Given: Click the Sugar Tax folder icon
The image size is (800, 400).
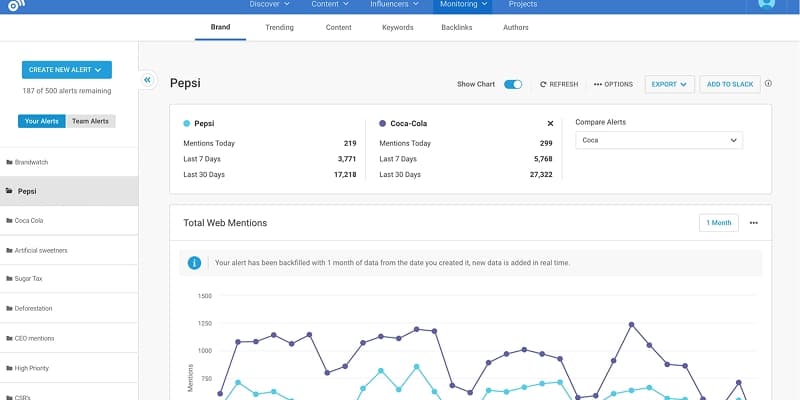Looking at the screenshot, I should [x=9, y=279].
